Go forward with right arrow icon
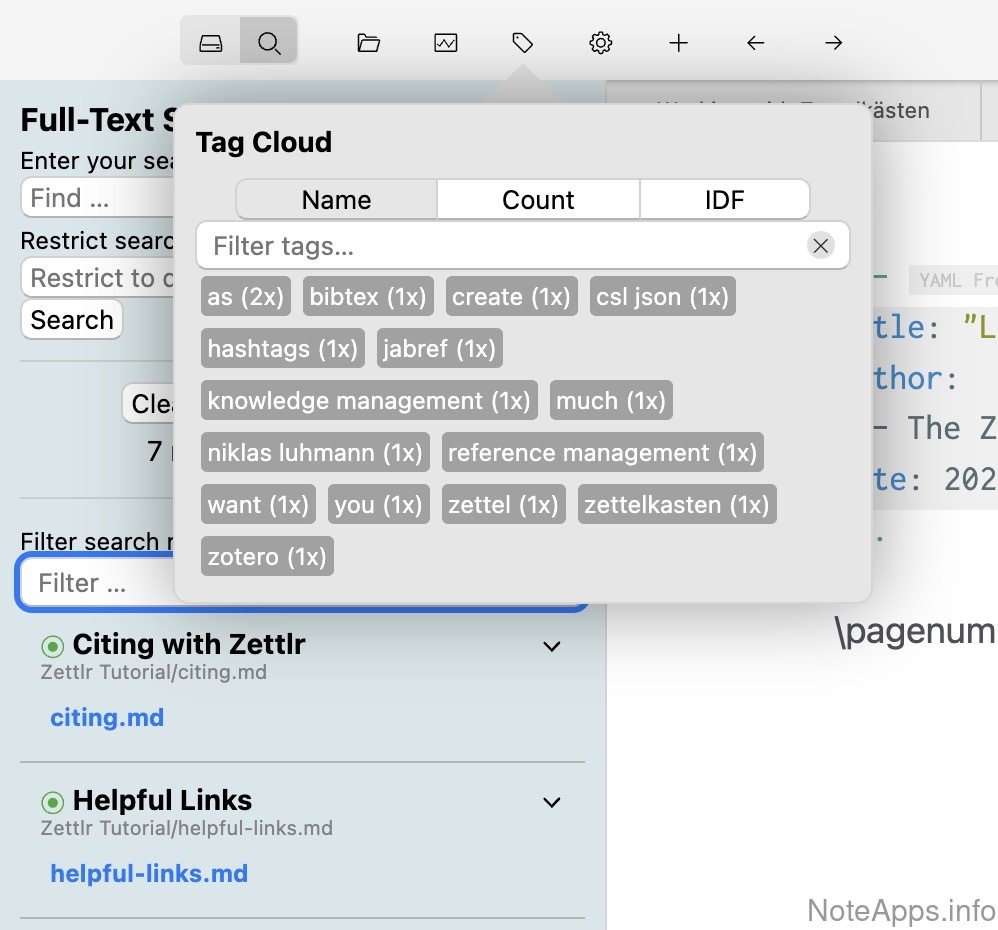This screenshot has width=998, height=930. pyautogui.click(x=834, y=43)
